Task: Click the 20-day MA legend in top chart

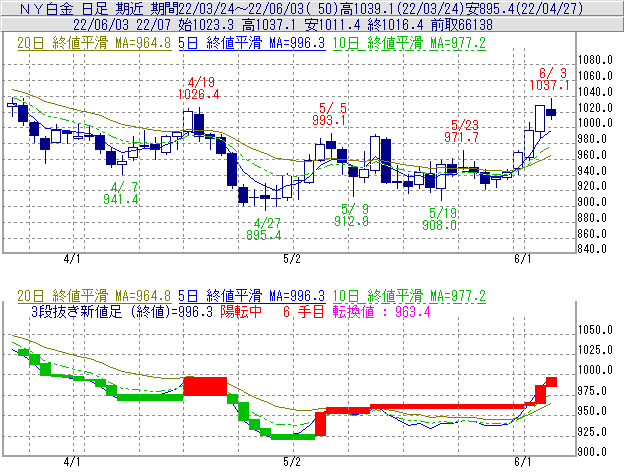Action: (x=94, y=43)
